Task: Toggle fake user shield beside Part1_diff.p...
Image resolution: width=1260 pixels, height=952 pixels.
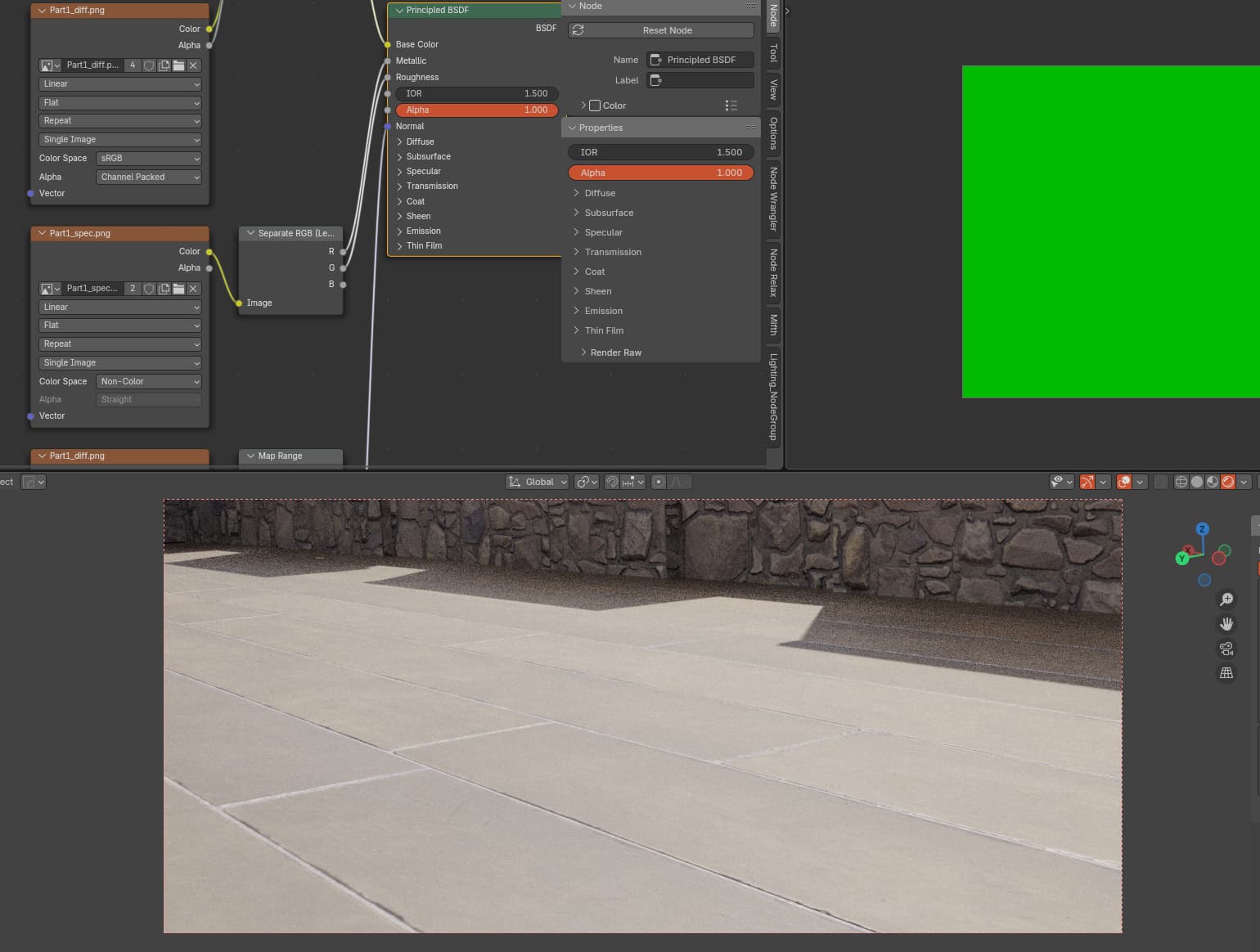Action: coord(149,65)
